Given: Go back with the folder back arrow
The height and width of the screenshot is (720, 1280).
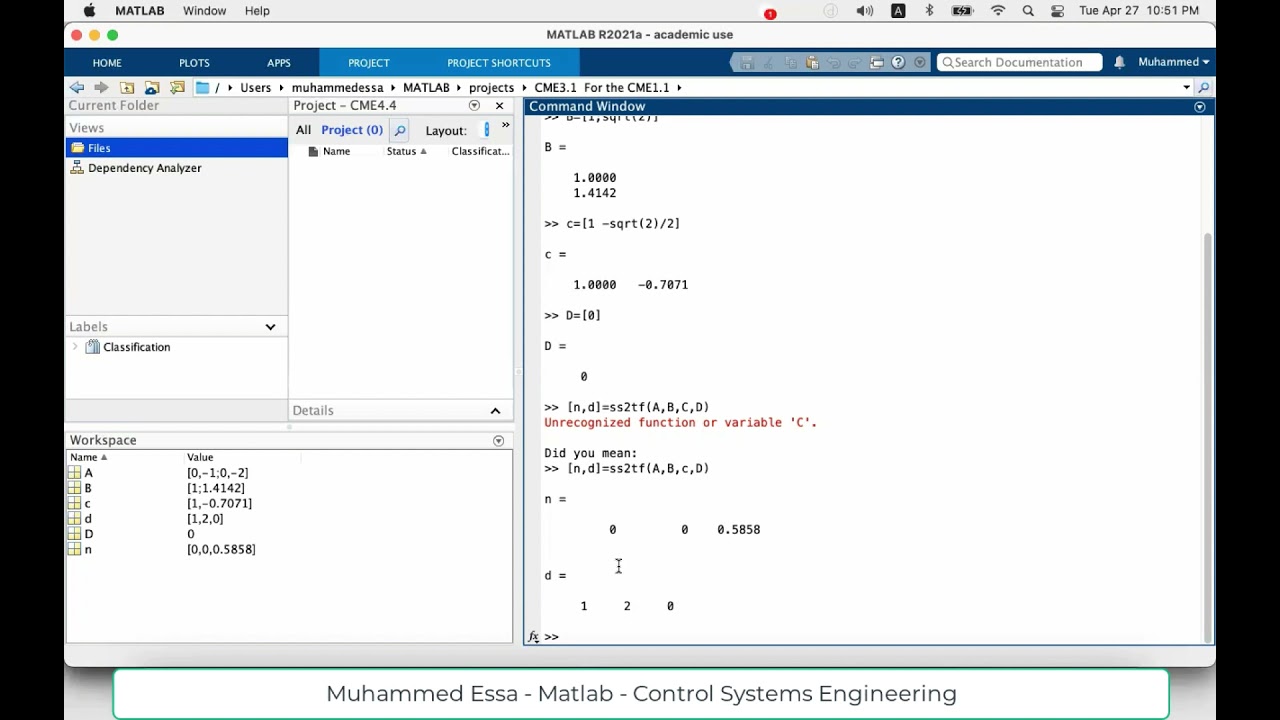Looking at the screenshot, I should click(77, 88).
